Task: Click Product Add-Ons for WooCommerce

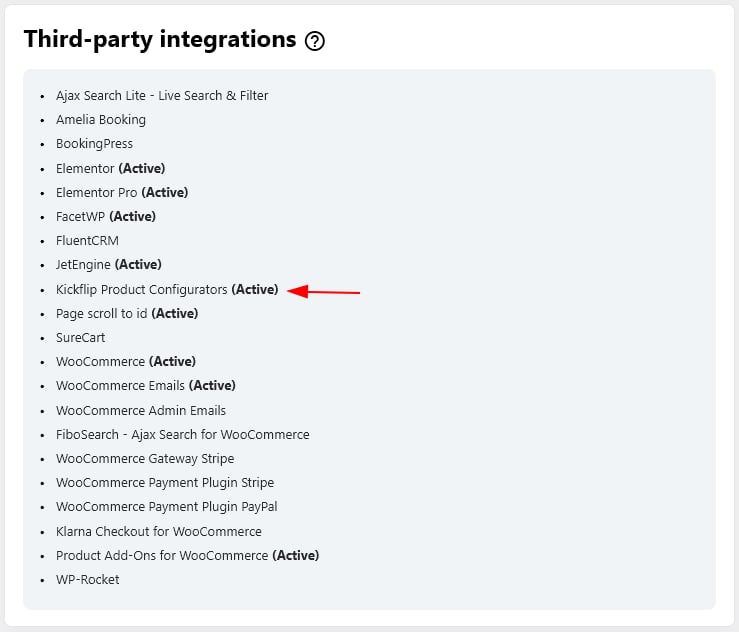Action: click(x=188, y=556)
